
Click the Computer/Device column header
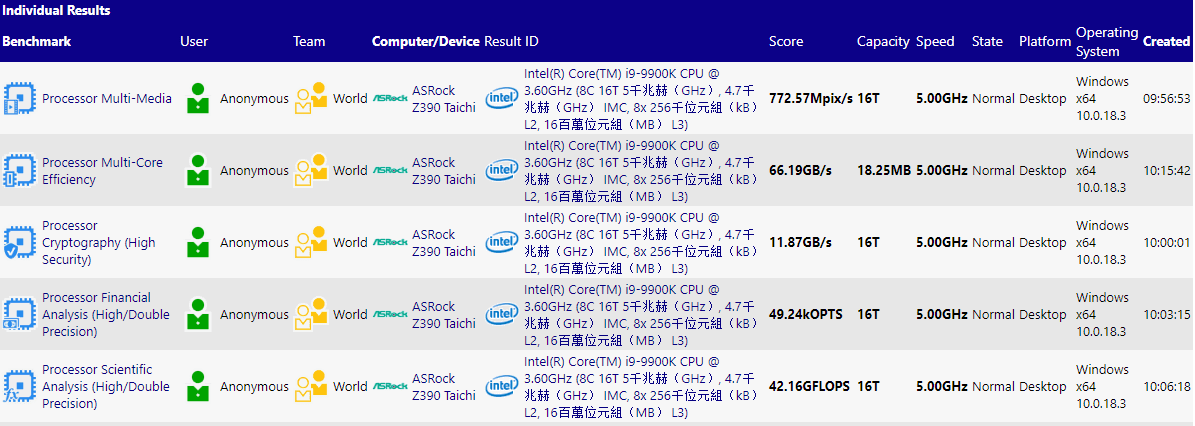click(425, 42)
